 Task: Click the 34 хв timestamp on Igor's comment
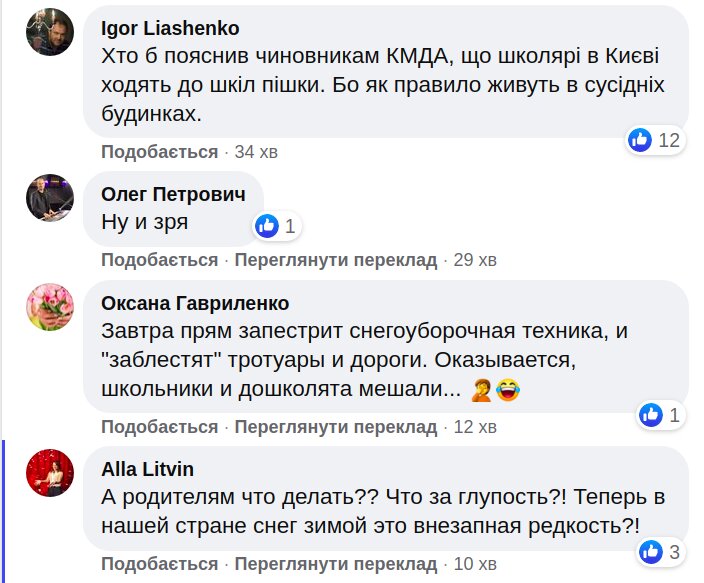(x=255, y=152)
